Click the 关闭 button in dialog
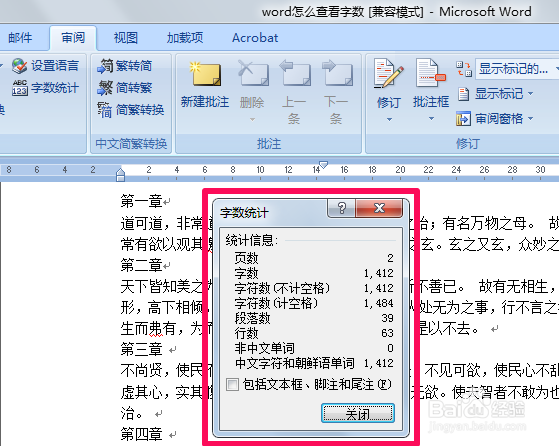 pos(358,414)
